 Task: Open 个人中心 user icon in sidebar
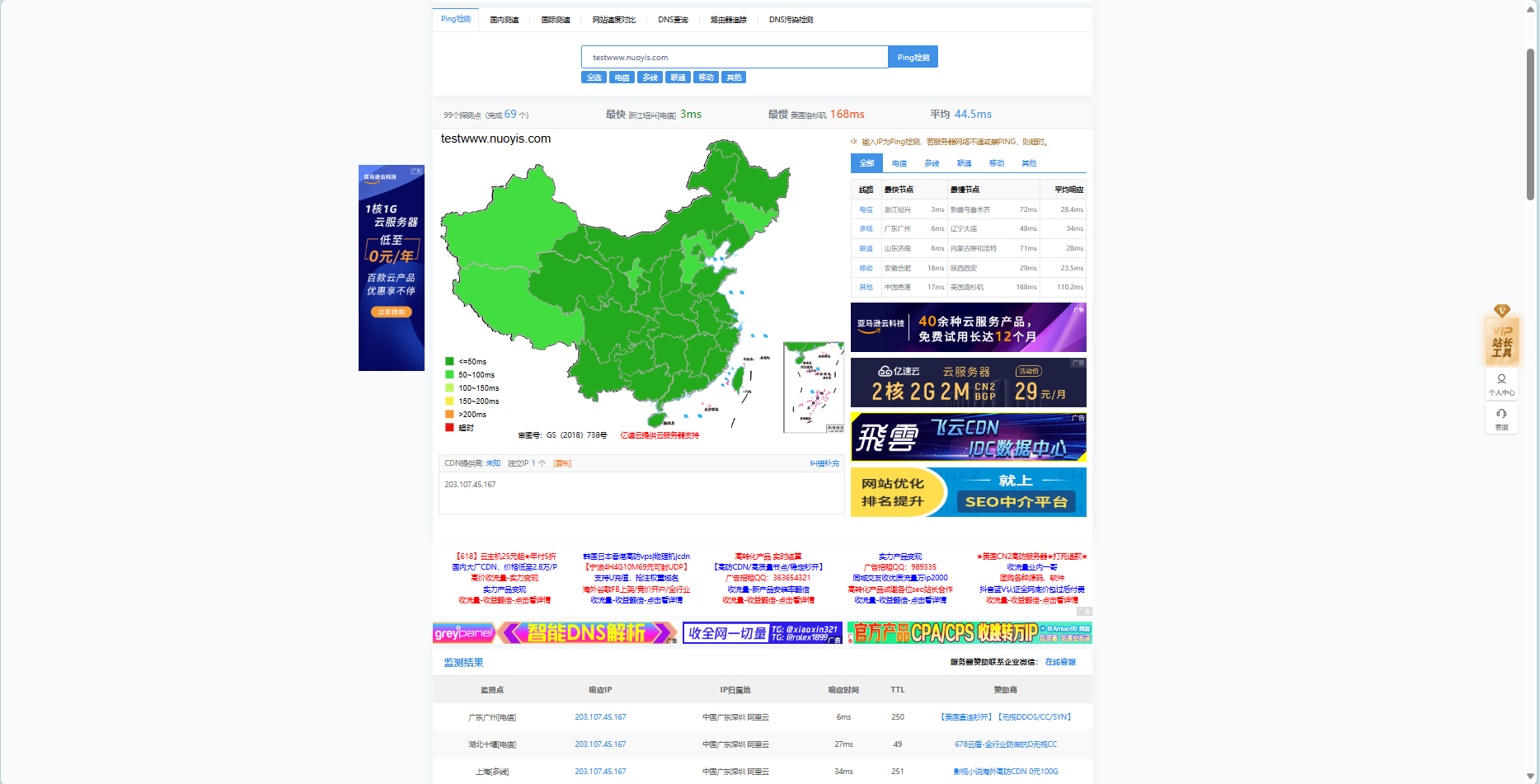[x=1501, y=383]
